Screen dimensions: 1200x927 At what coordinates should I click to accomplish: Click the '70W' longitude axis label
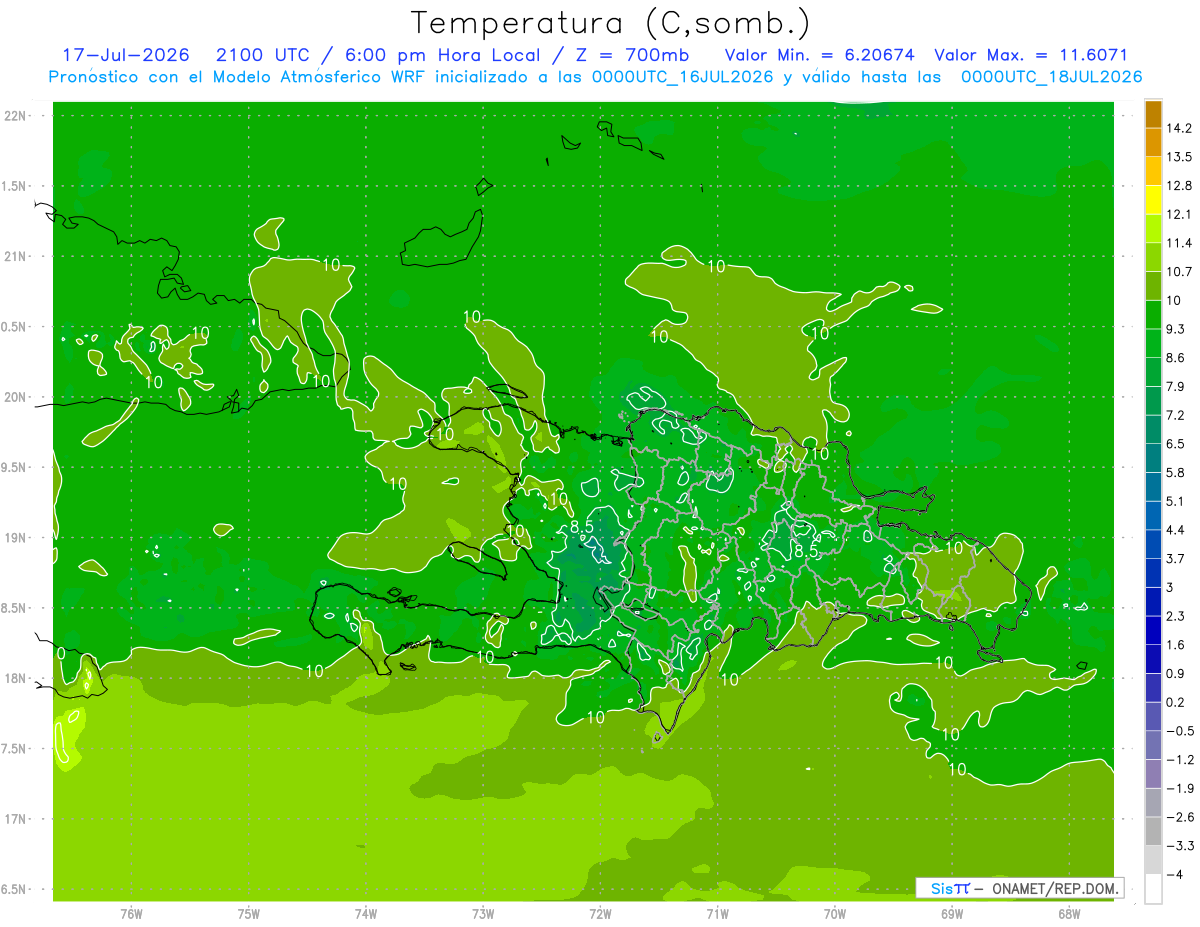[x=834, y=913]
